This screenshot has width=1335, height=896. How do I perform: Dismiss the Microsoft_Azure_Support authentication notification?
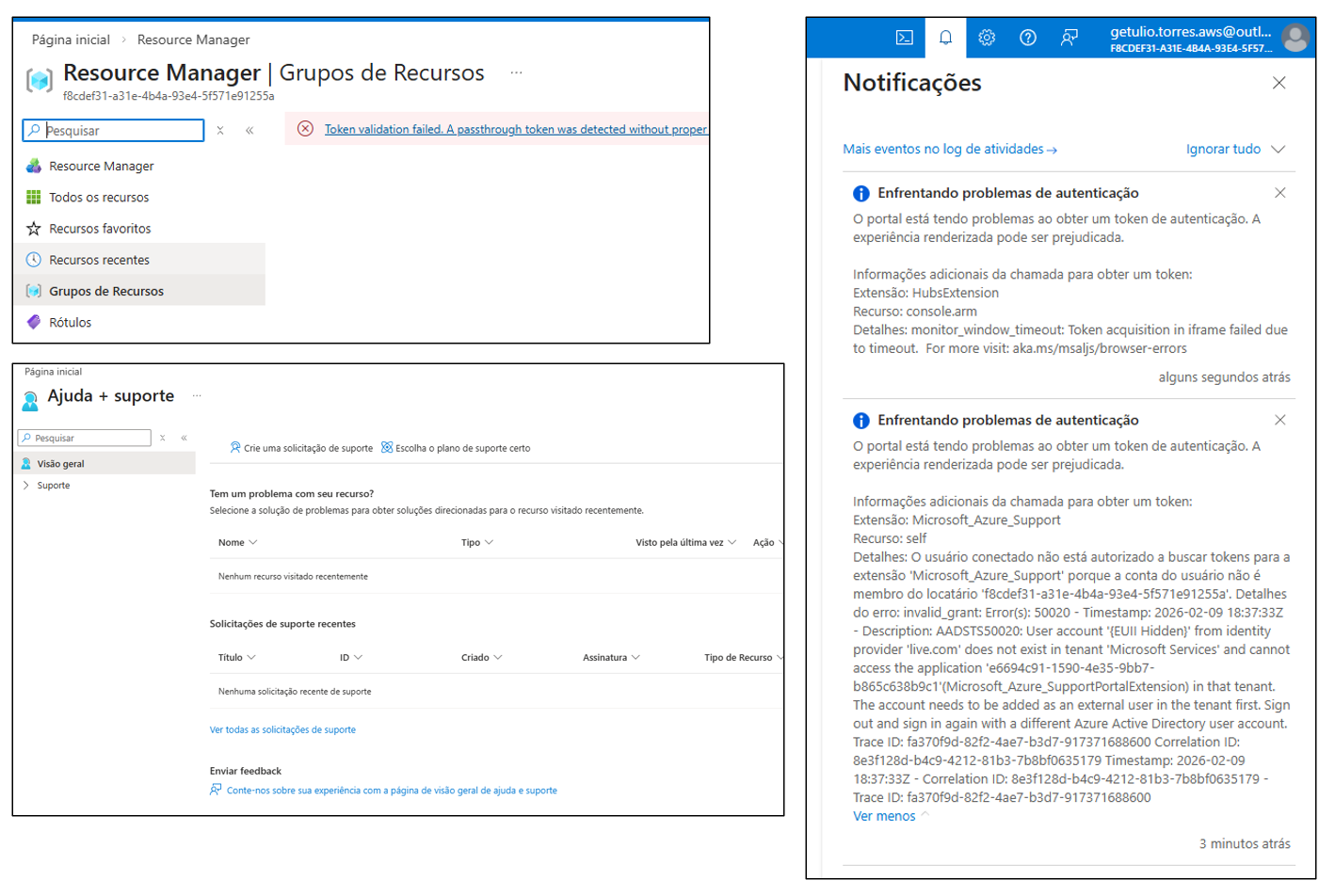tap(1279, 420)
